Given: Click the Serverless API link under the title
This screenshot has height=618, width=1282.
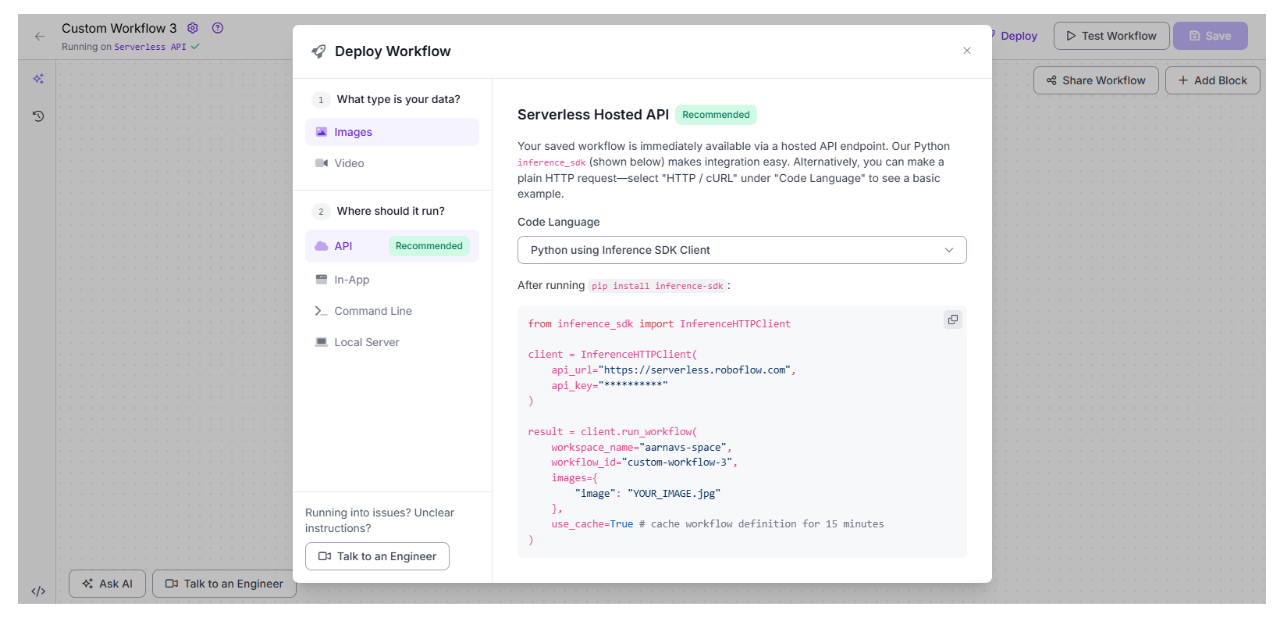Looking at the screenshot, I should click(149, 47).
